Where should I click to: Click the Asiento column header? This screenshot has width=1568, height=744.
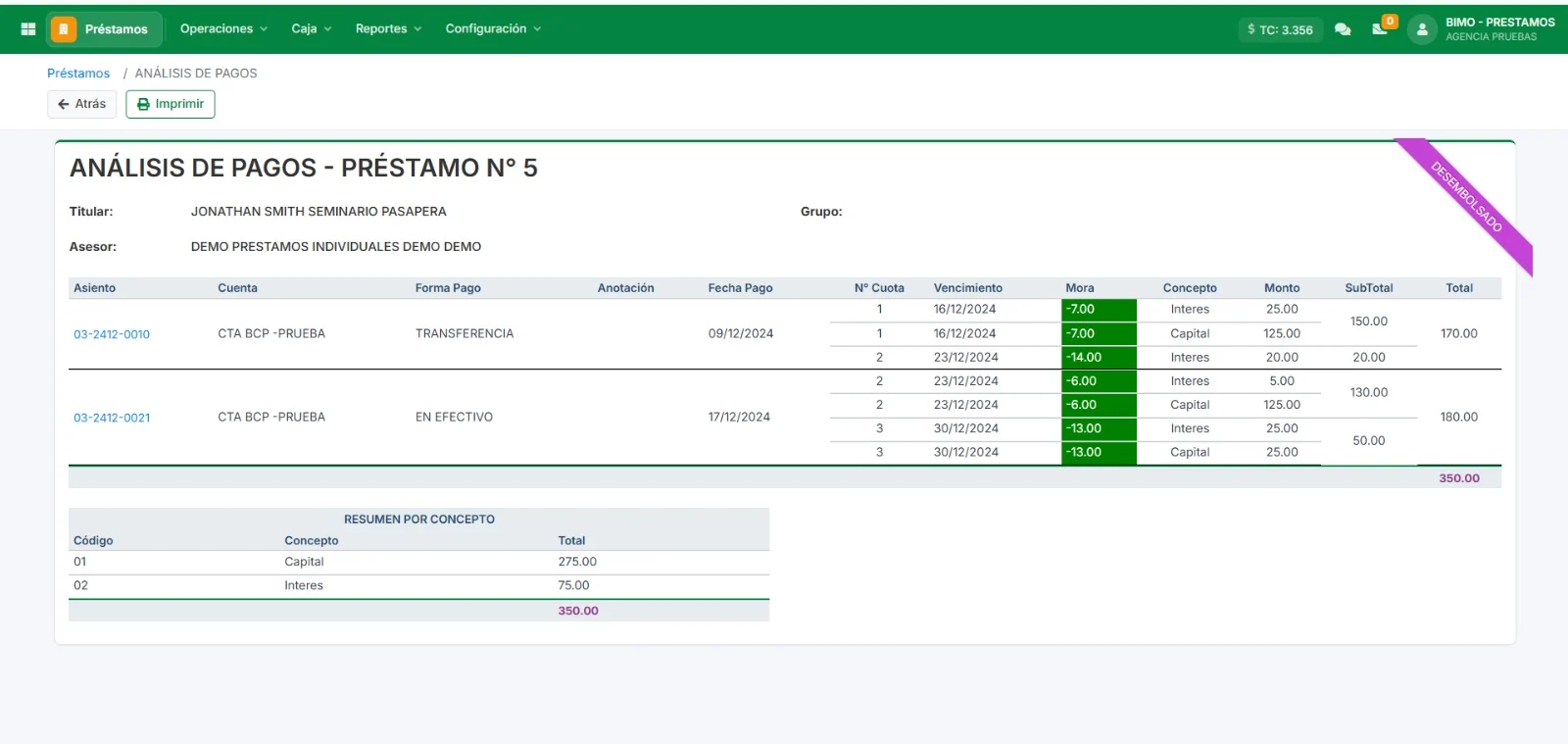pyautogui.click(x=94, y=288)
